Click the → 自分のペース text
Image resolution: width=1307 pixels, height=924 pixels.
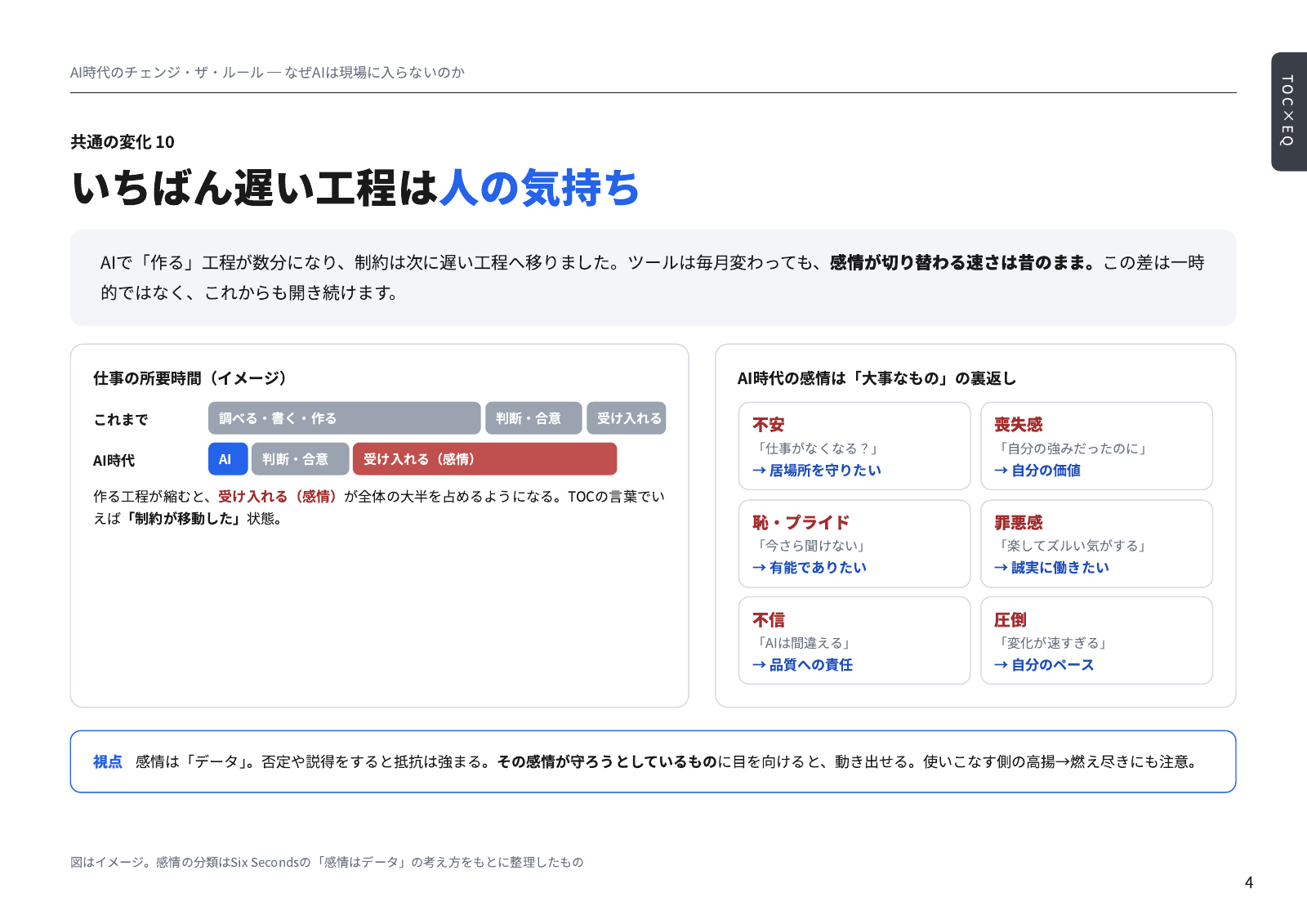tap(1044, 665)
